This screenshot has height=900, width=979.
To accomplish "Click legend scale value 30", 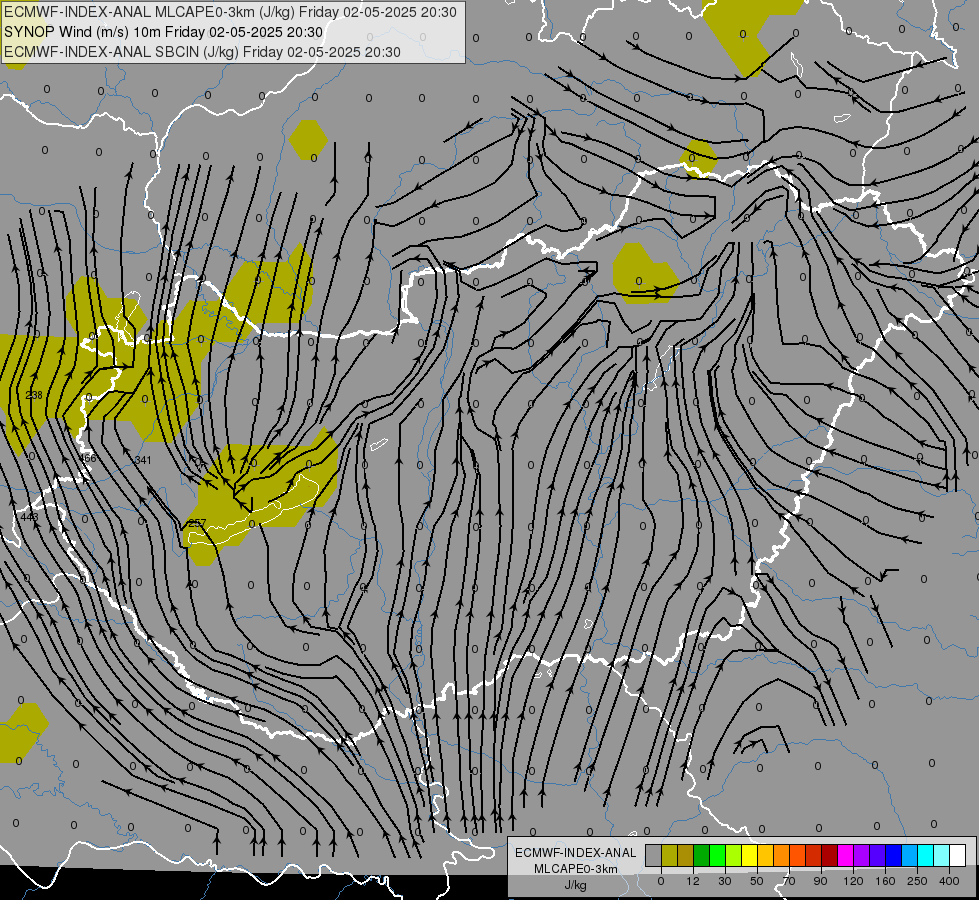I will tap(725, 881).
